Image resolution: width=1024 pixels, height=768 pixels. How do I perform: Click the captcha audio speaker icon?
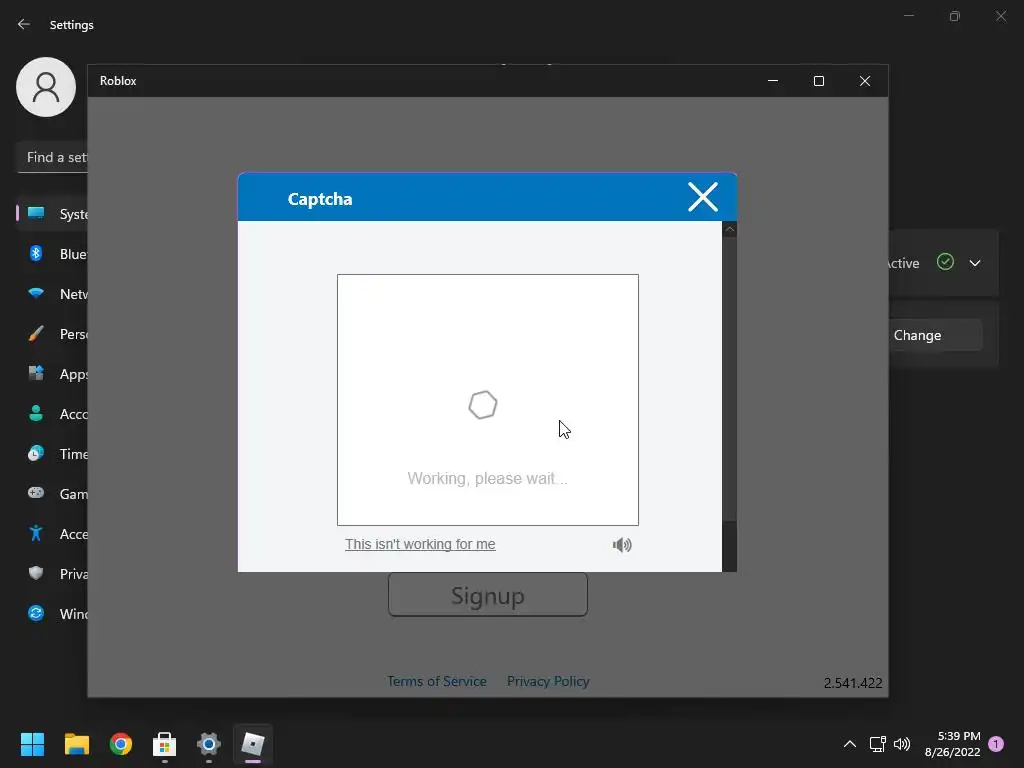622,545
